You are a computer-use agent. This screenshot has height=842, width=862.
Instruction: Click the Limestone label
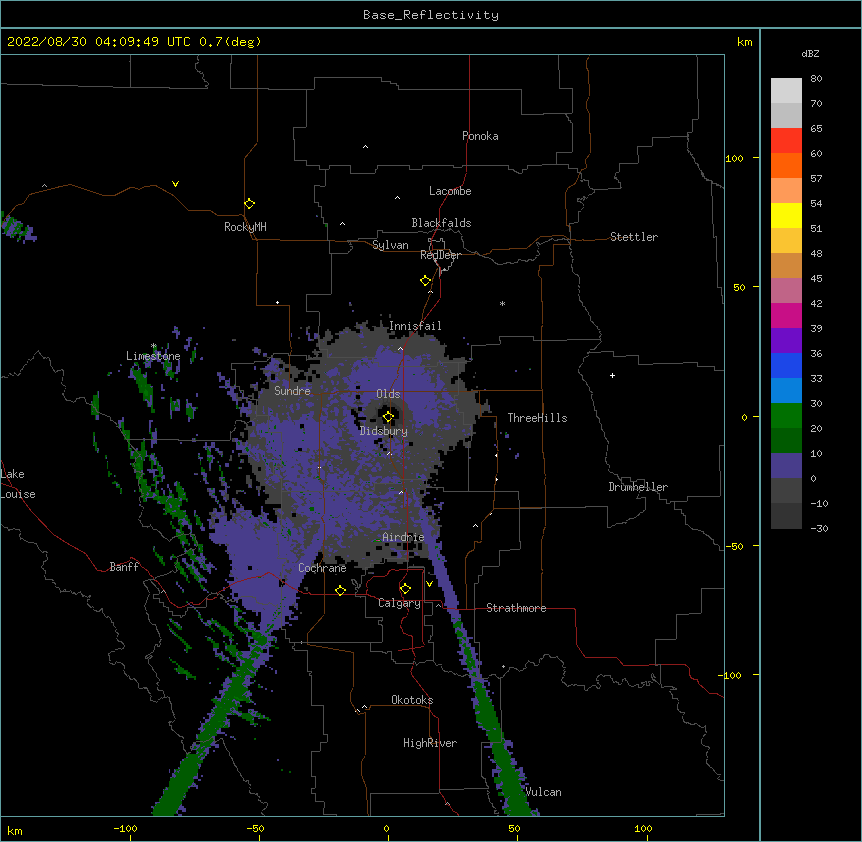coord(153,356)
